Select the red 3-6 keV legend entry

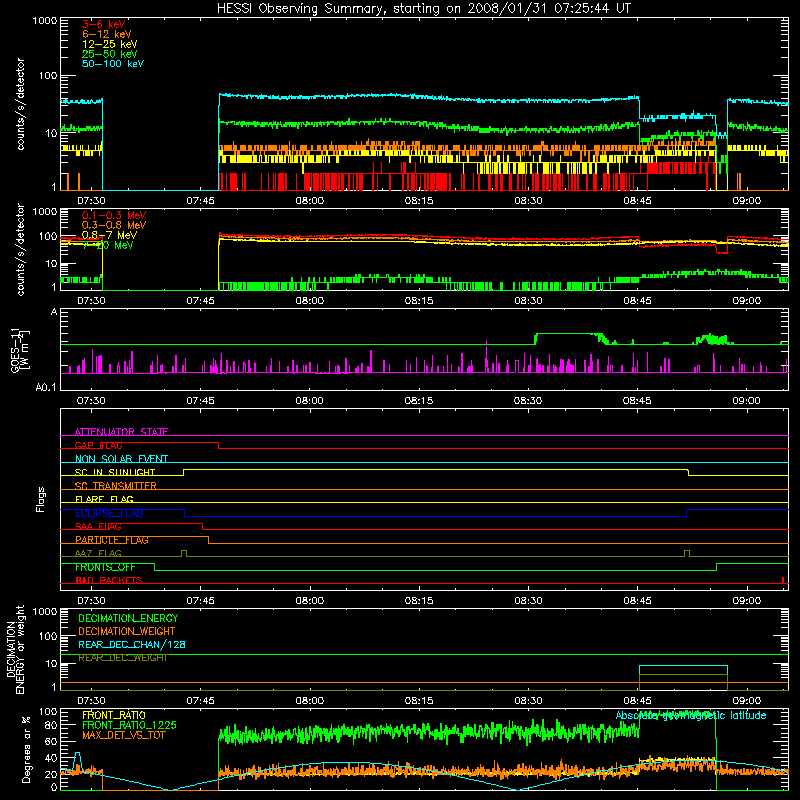coord(104,24)
